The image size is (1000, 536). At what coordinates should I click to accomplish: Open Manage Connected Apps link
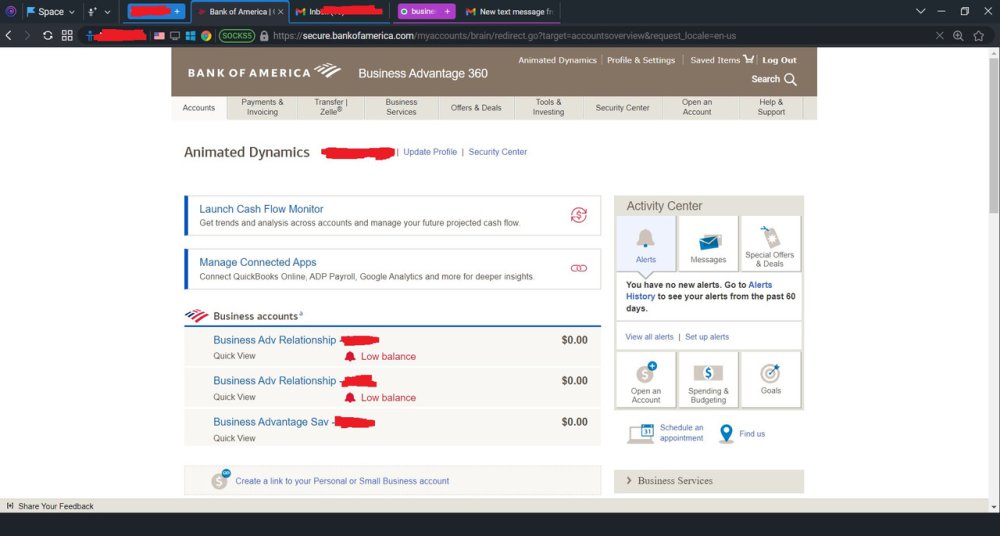(x=258, y=262)
